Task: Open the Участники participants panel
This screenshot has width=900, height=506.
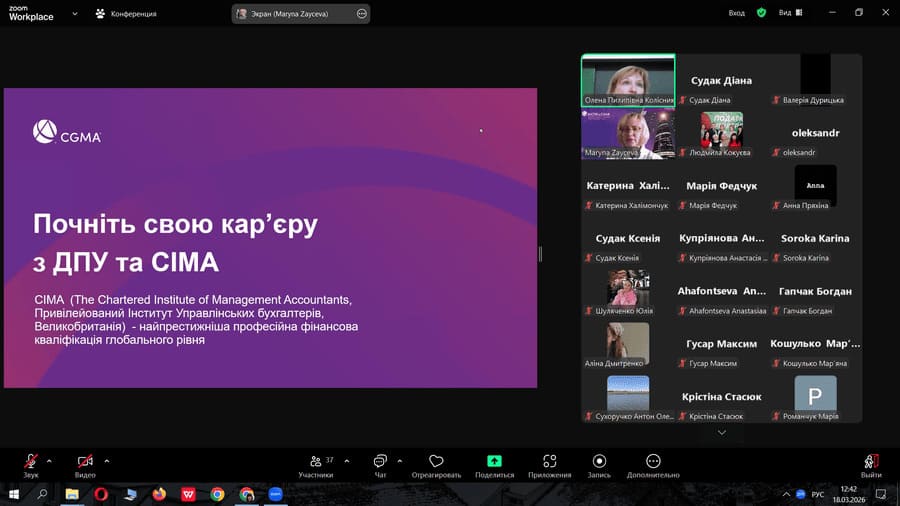Action: (x=316, y=461)
